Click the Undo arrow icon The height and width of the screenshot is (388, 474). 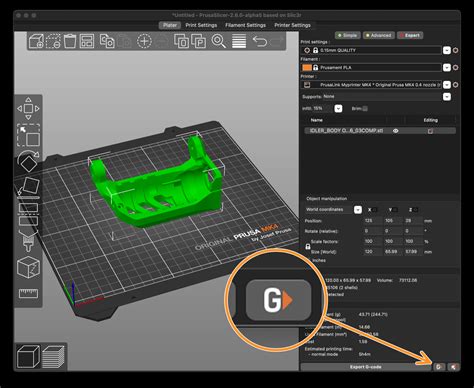point(260,42)
